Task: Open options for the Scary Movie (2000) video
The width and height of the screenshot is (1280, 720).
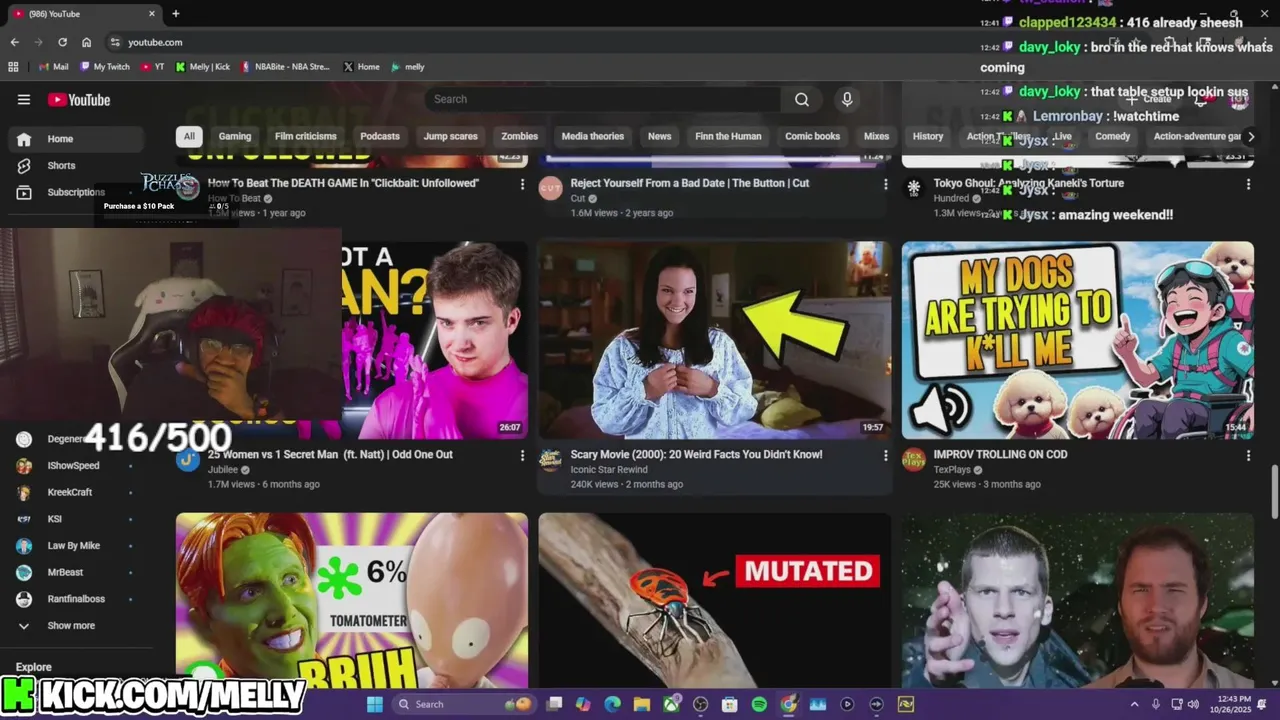Action: (885, 455)
